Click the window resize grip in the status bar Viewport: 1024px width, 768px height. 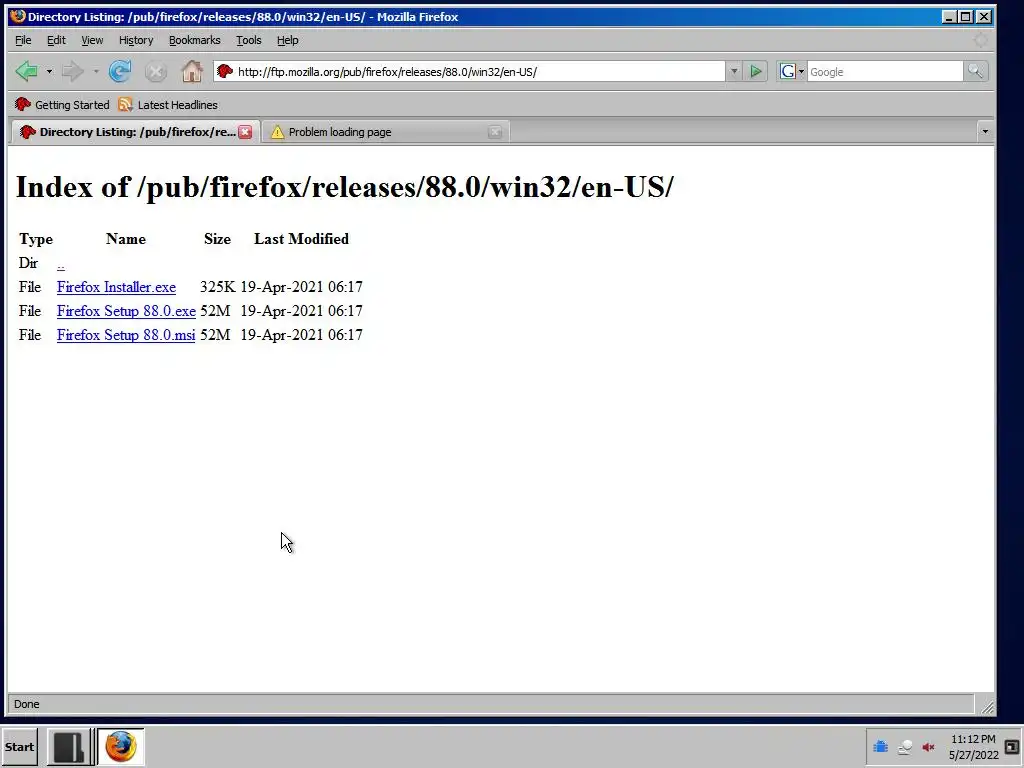pos(987,707)
